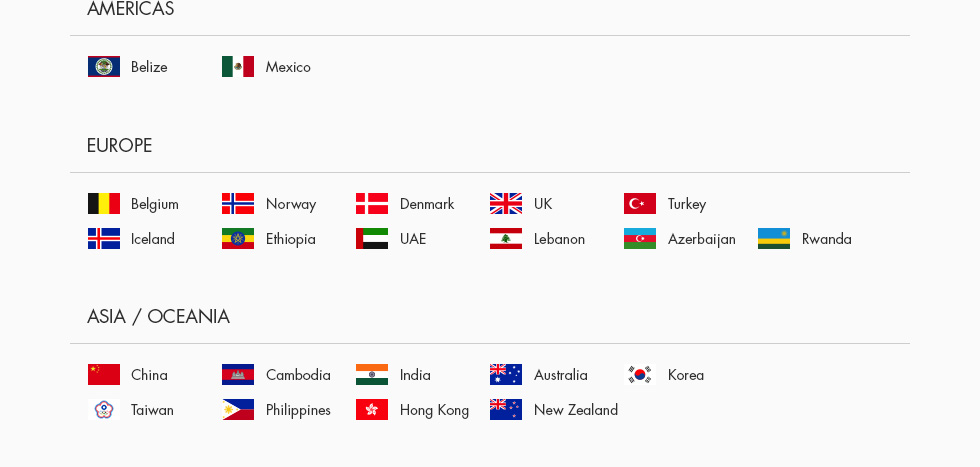980x467 pixels.
Task: Select the New Zealand link
Action: pyautogui.click(x=575, y=410)
